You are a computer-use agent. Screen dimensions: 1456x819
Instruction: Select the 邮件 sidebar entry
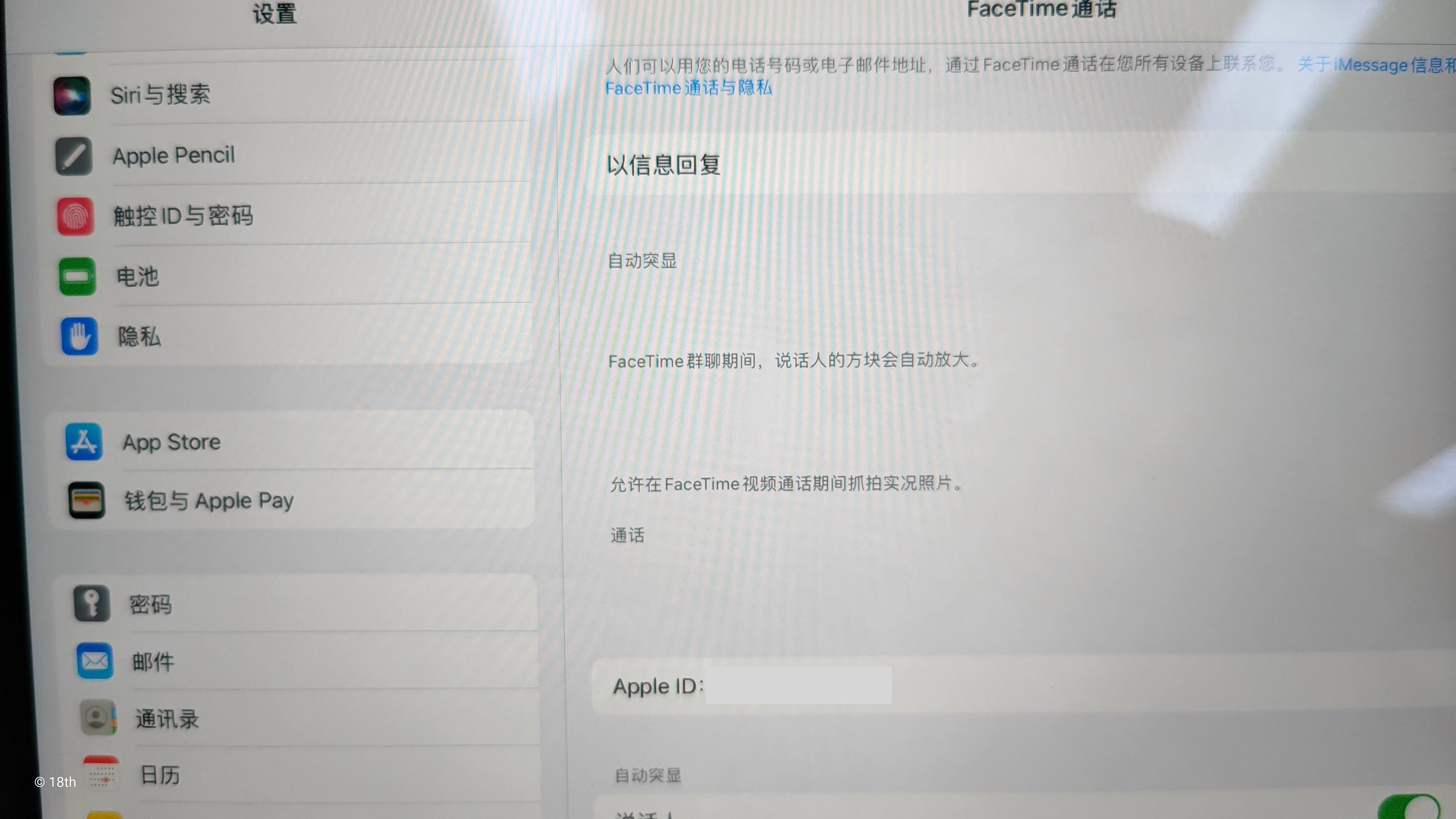click(x=154, y=662)
